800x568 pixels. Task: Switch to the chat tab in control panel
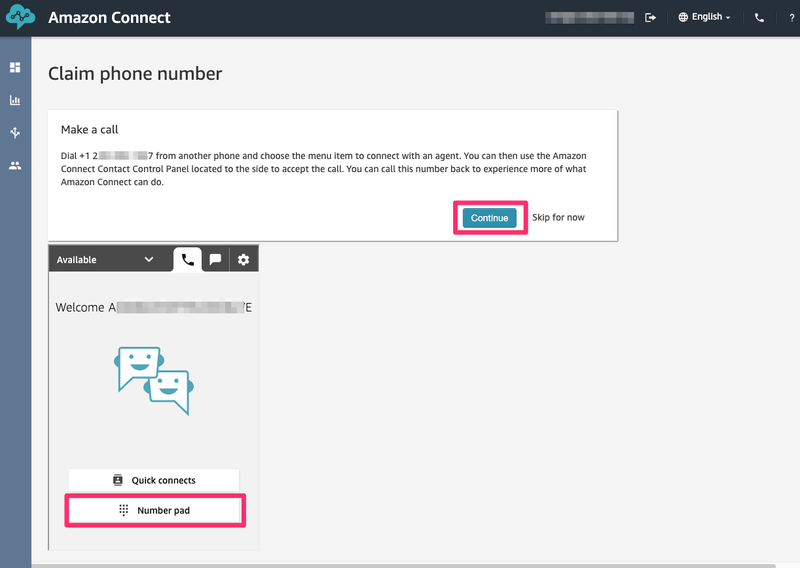tap(215, 259)
